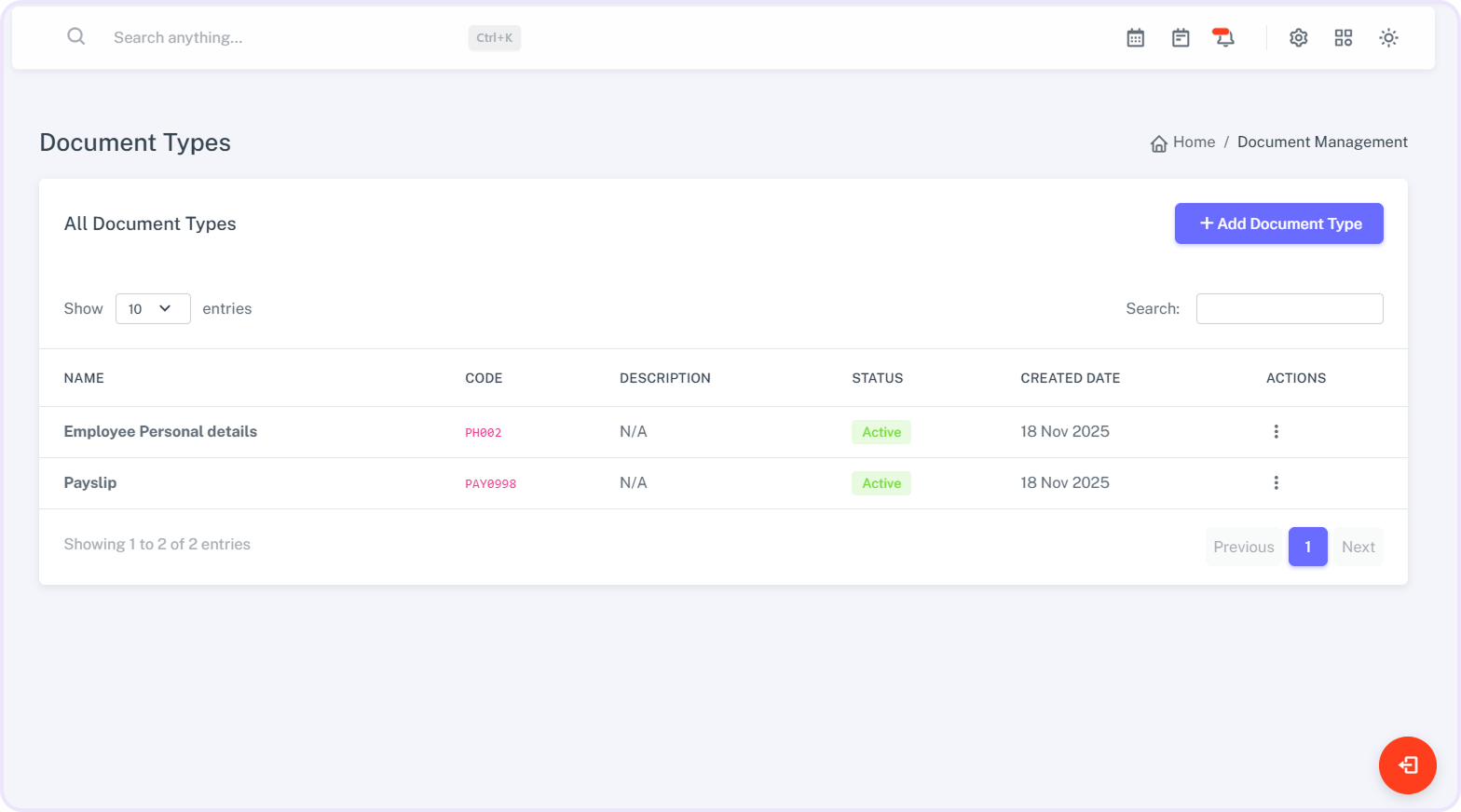The height and width of the screenshot is (812, 1461).
Task: Click the Next pagination button
Action: coord(1358,548)
